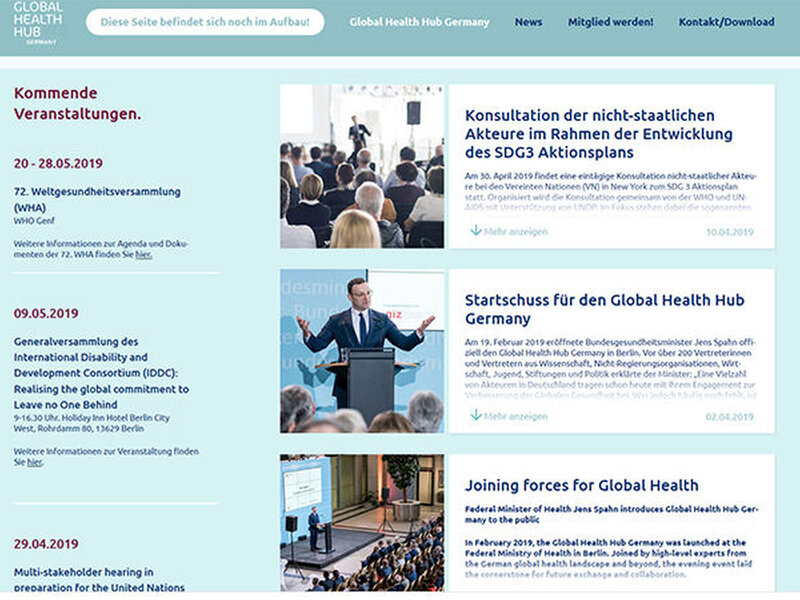This screenshot has width=800, height=600.
Task: Open the Mitglied werden! menu item
Action: point(611,22)
